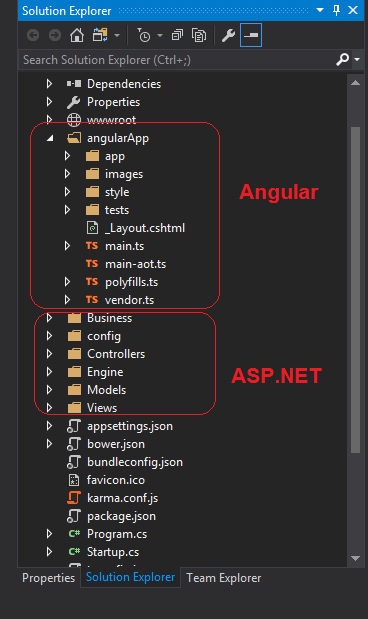
Task: Open the Pending Changes Filter dropdown arrow
Action: [160, 36]
